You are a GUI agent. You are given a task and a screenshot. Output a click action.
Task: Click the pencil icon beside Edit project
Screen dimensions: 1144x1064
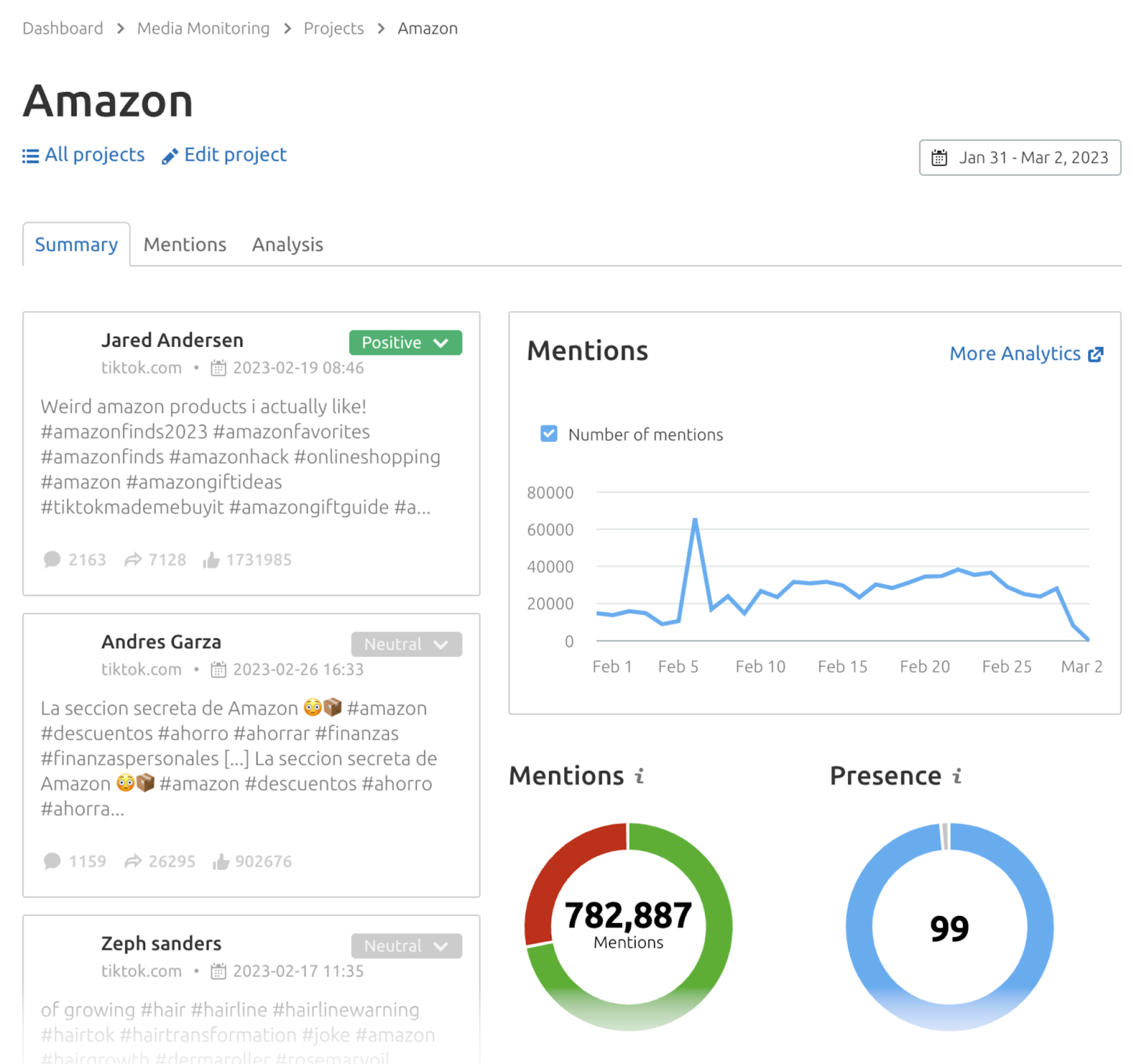[169, 155]
